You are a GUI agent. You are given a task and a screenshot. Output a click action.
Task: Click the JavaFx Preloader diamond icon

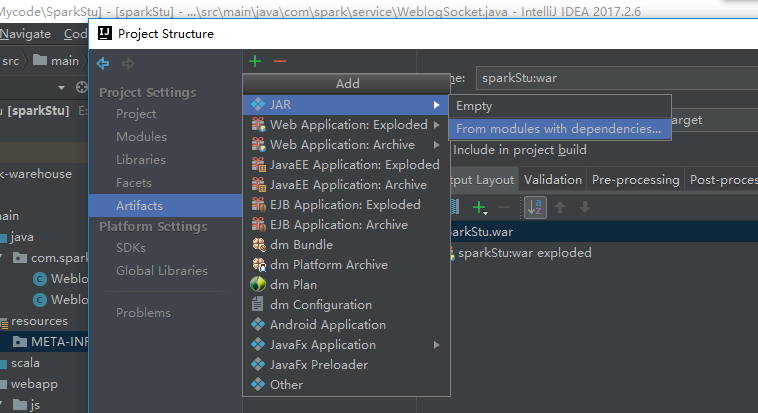click(x=258, y=364)
